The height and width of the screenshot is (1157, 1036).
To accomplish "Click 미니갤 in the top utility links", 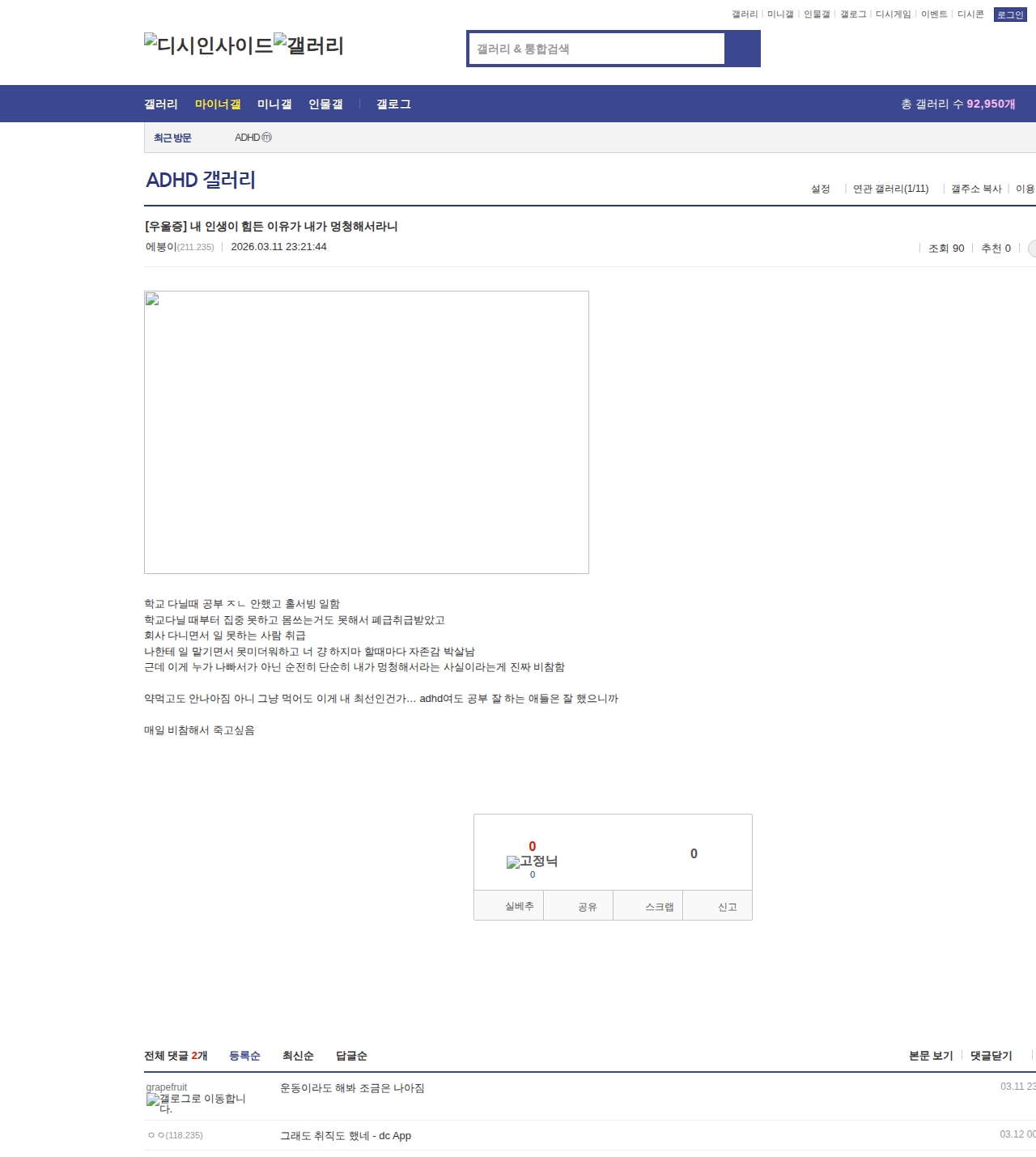I will [780, 15].
